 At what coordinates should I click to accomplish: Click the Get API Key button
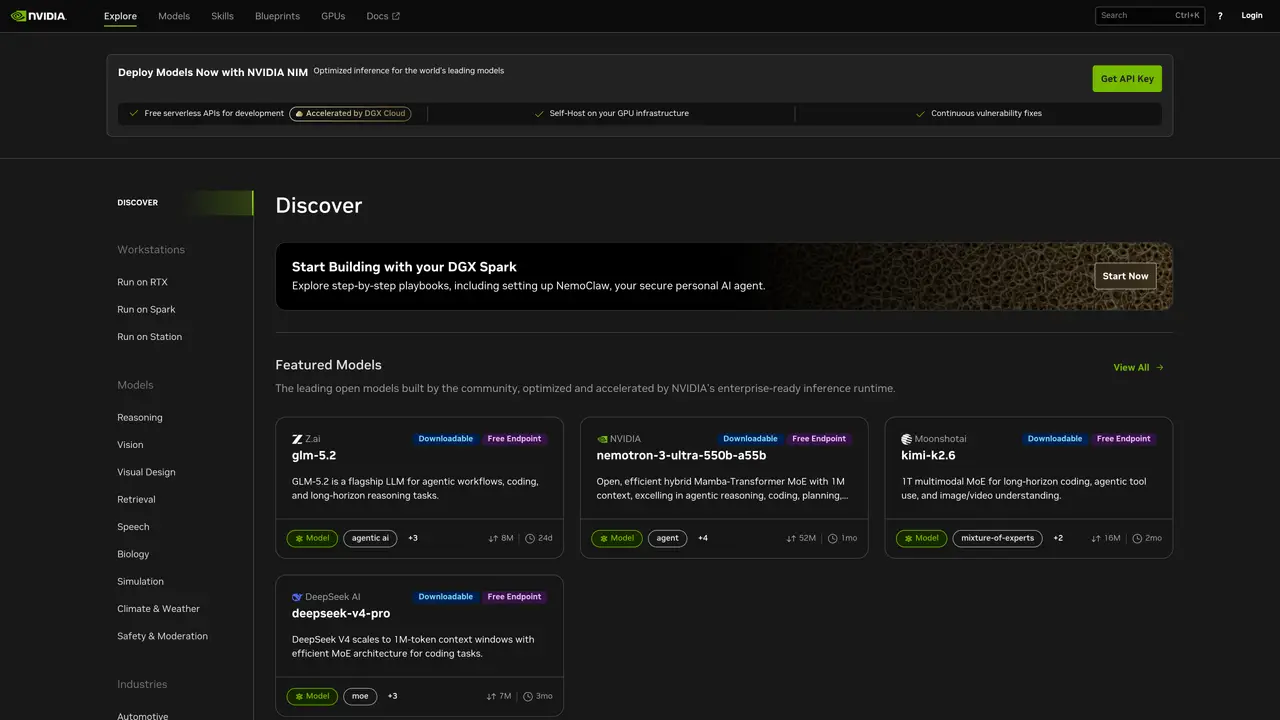pyautogui.click(x=1127, y=79)
